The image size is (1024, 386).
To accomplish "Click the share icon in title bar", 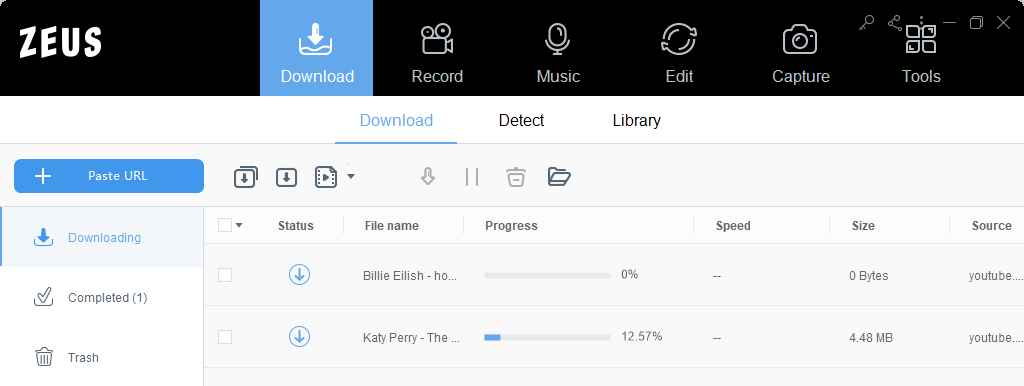I will 894,24.
